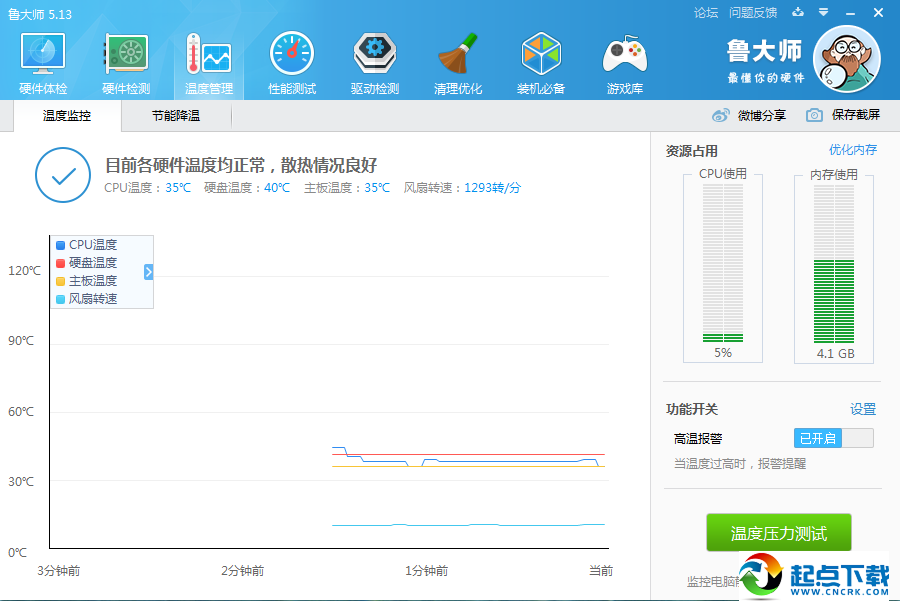Open the 游戏库 gamepad icon
This screenshot has height=601, width=900.
pyautogui.click(x=625, y=62)
